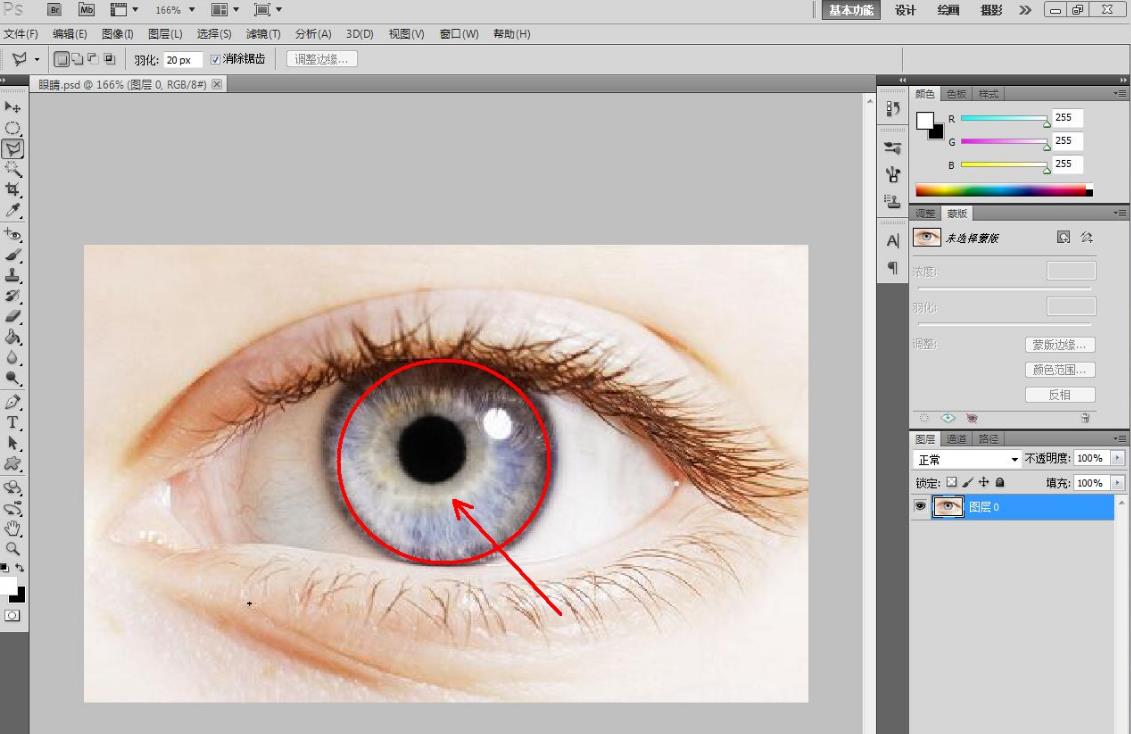Toggle lock image pixels
This screenshot has width=1131, height=734.
point(968,482)
